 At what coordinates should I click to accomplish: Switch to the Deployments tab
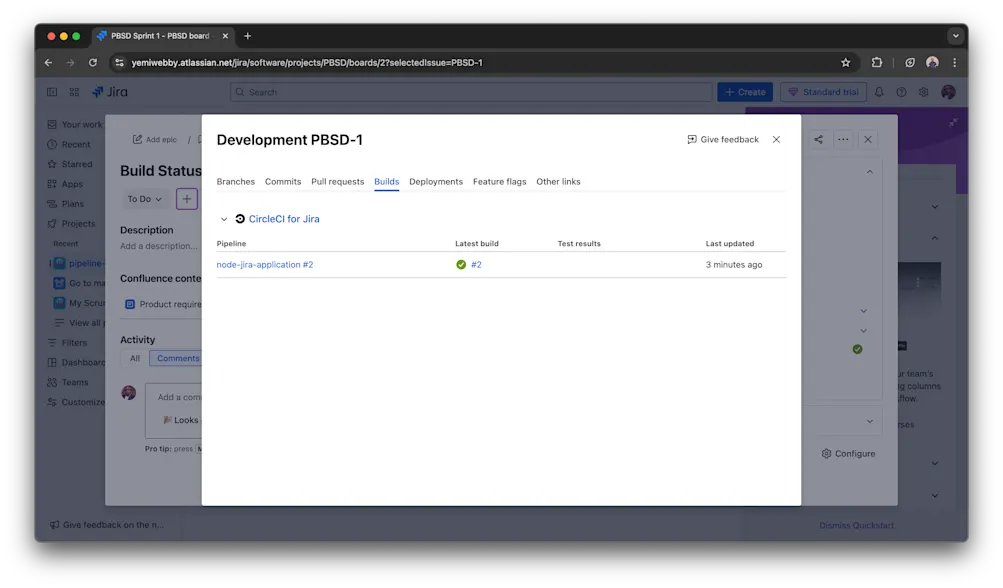coord(435,181)
